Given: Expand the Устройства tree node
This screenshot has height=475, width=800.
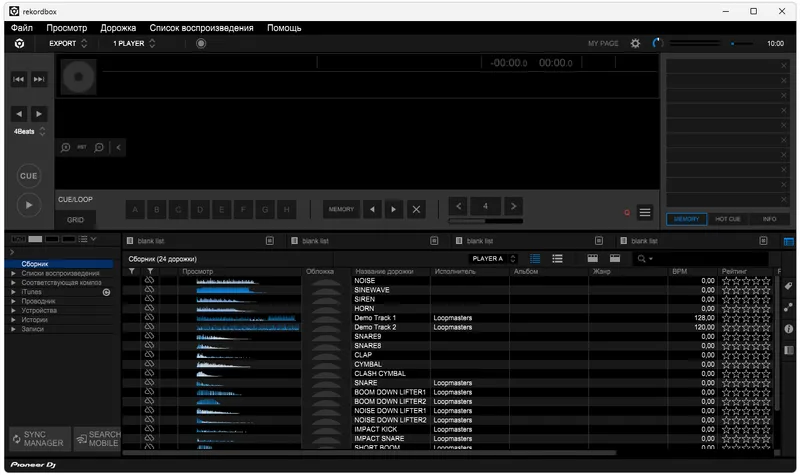Looking at the screenshot, I should pyautogui.click(x=13, y=310).
